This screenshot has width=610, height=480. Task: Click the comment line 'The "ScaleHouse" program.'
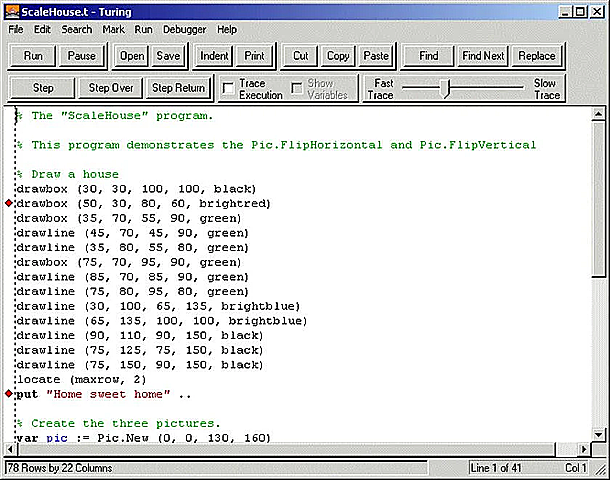114,116
